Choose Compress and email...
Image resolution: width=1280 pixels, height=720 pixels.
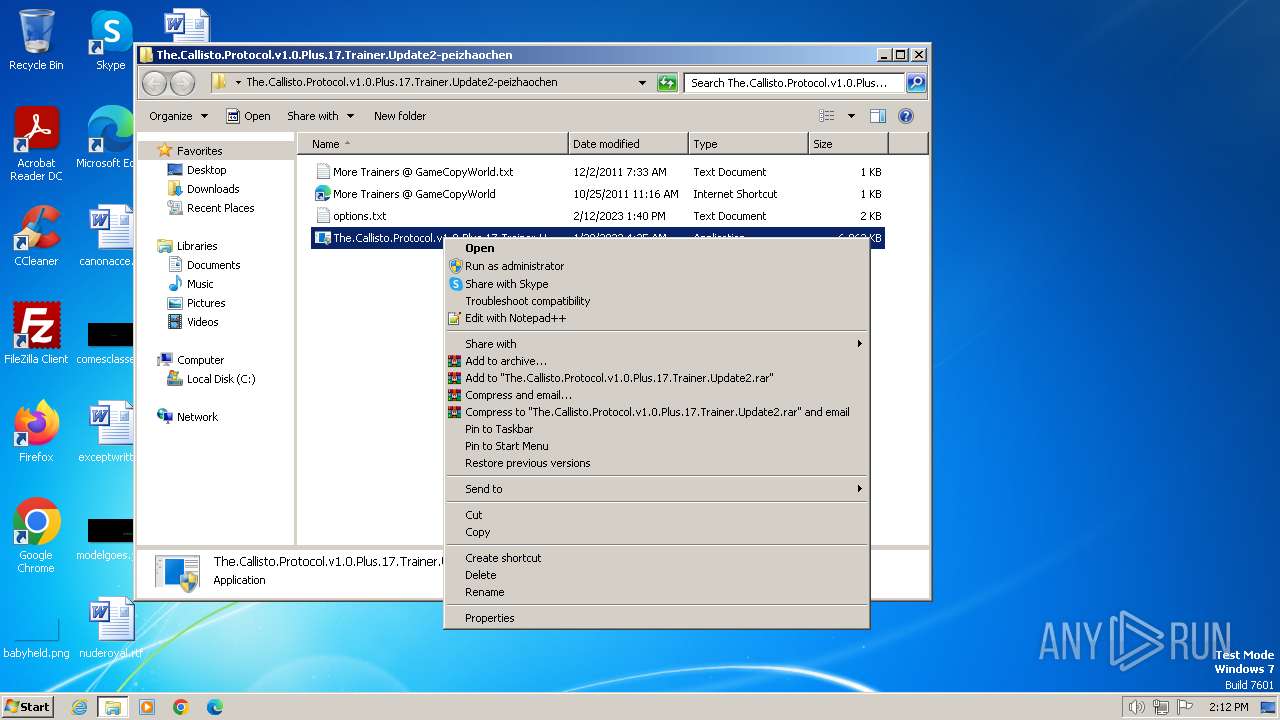(656, 395)
